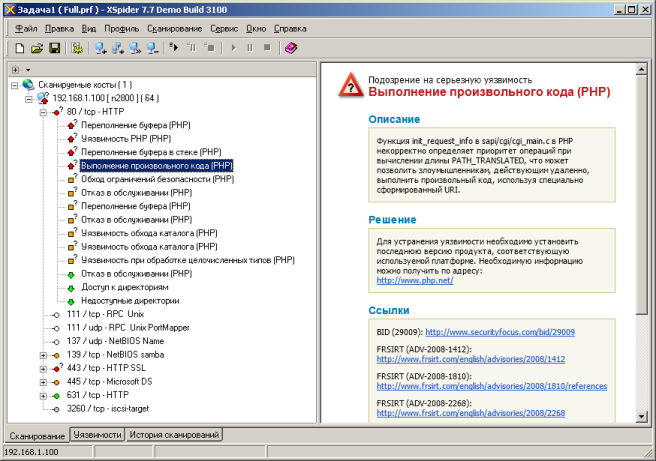Open help with the purple book icon

pos(291,48)
